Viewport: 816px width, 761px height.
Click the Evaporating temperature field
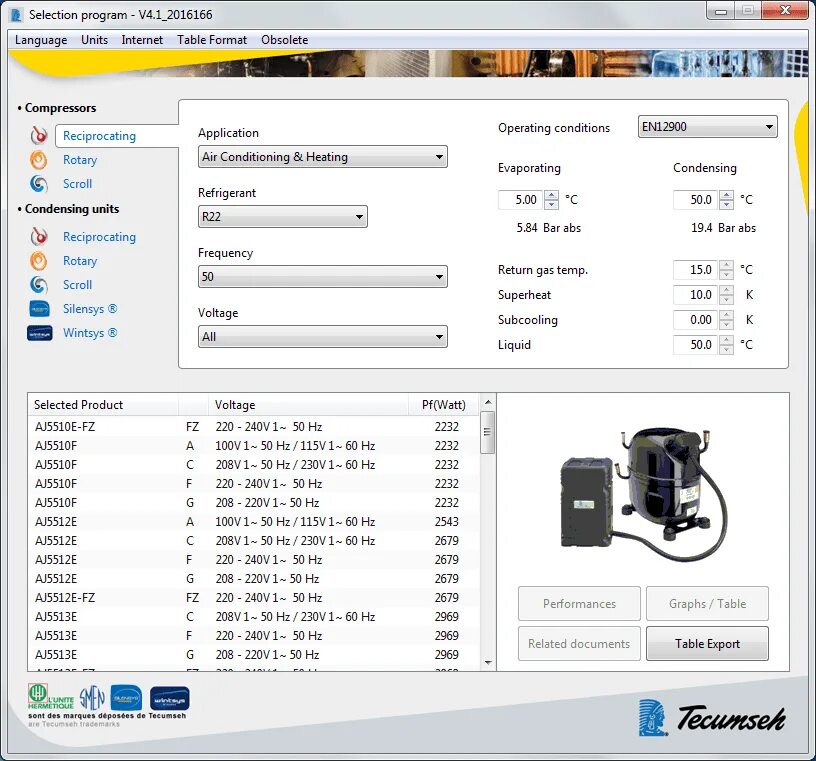coord(521,200)
